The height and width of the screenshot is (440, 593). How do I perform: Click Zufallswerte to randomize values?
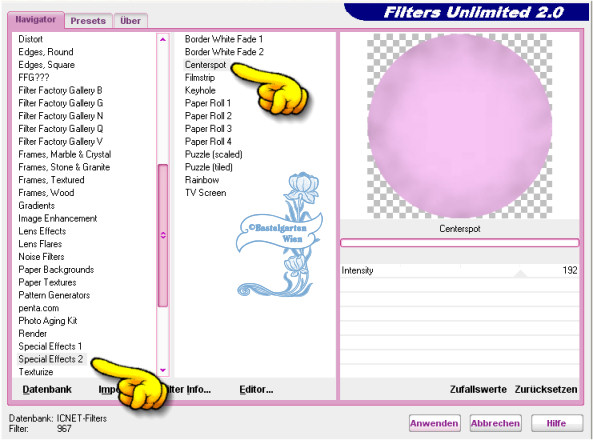pyautogui.click(x=478, y=389)
